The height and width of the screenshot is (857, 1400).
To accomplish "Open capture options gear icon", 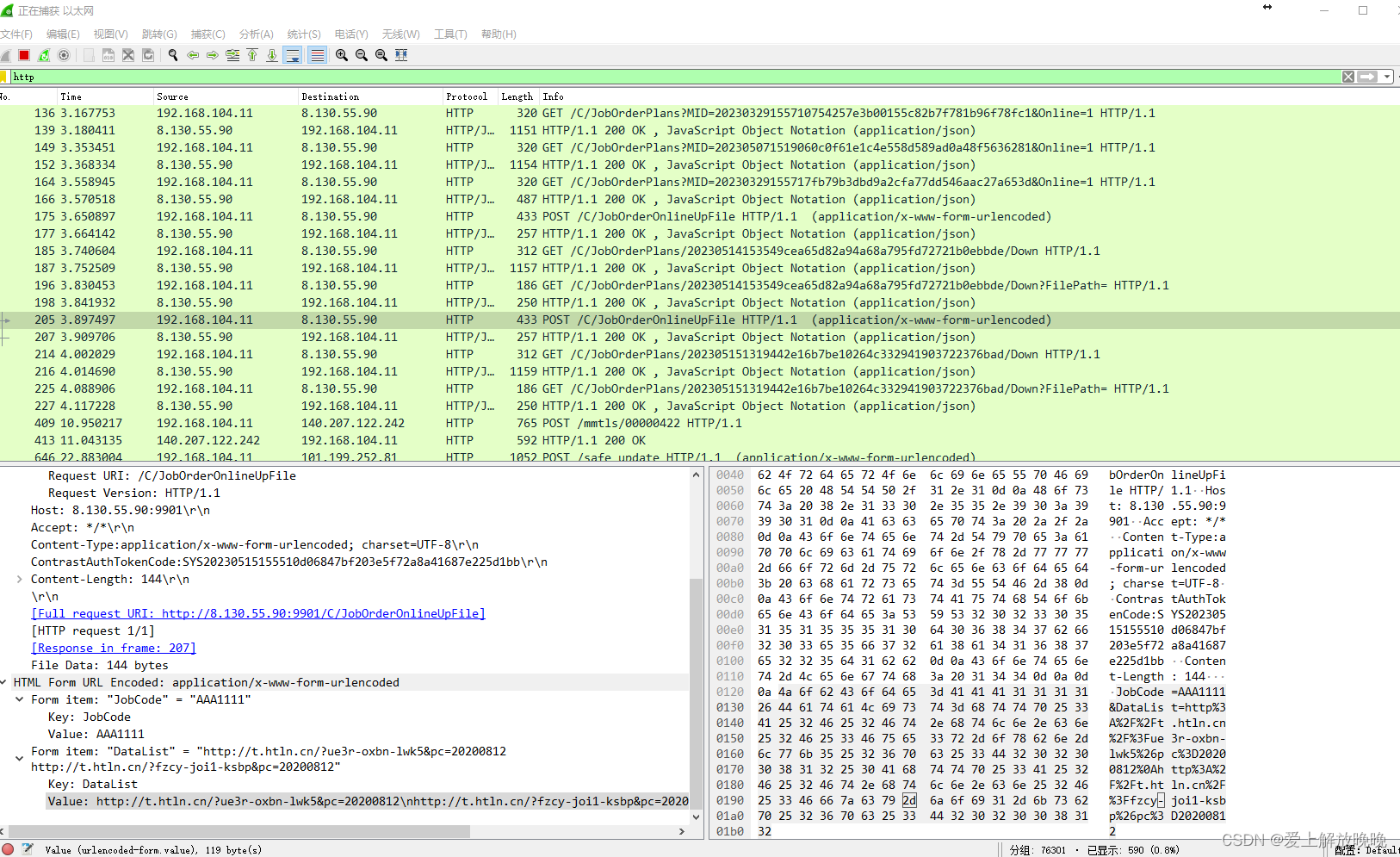I will point(64,55).
